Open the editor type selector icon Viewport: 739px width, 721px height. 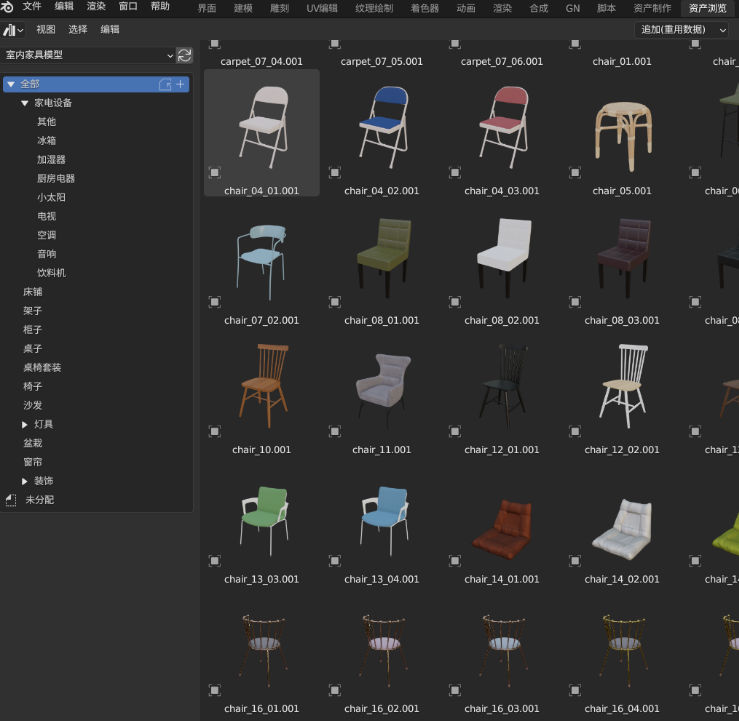[13, 30]
